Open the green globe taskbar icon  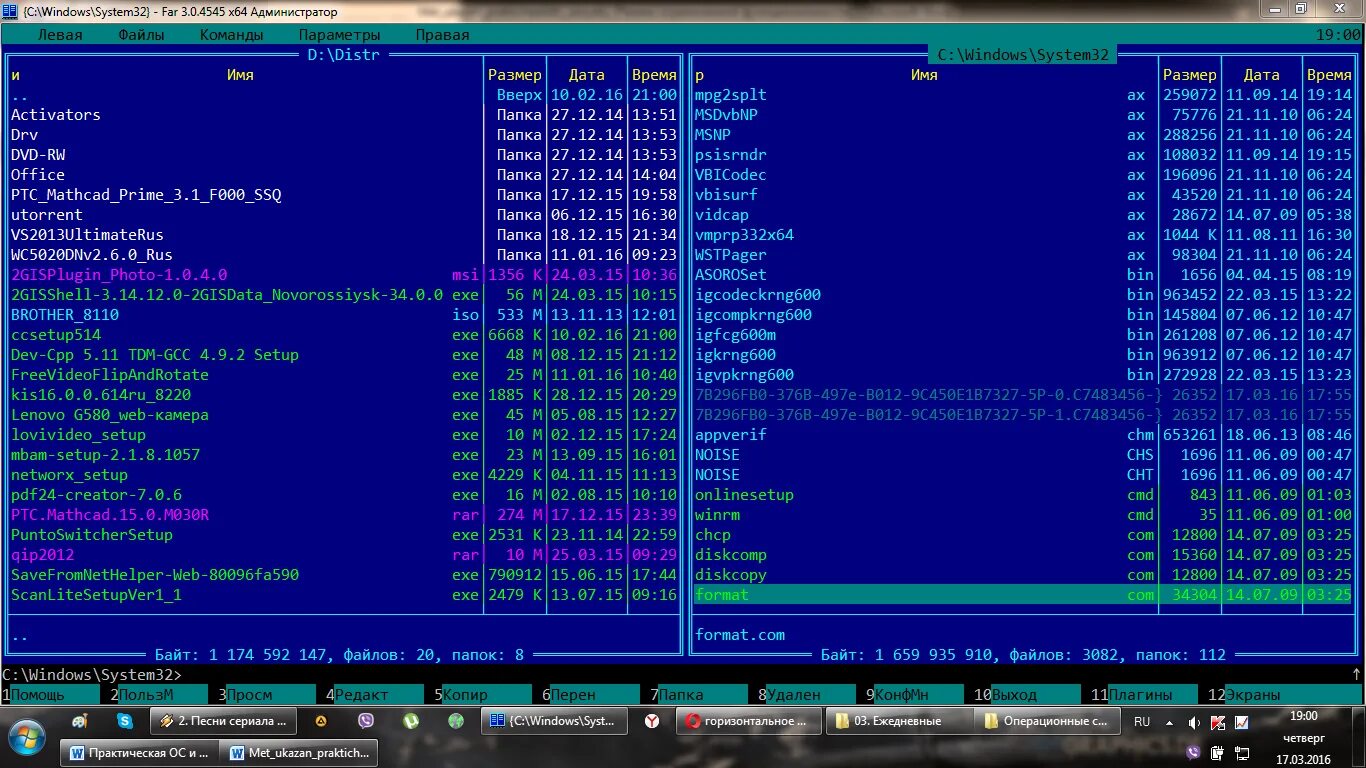point(456,720)
